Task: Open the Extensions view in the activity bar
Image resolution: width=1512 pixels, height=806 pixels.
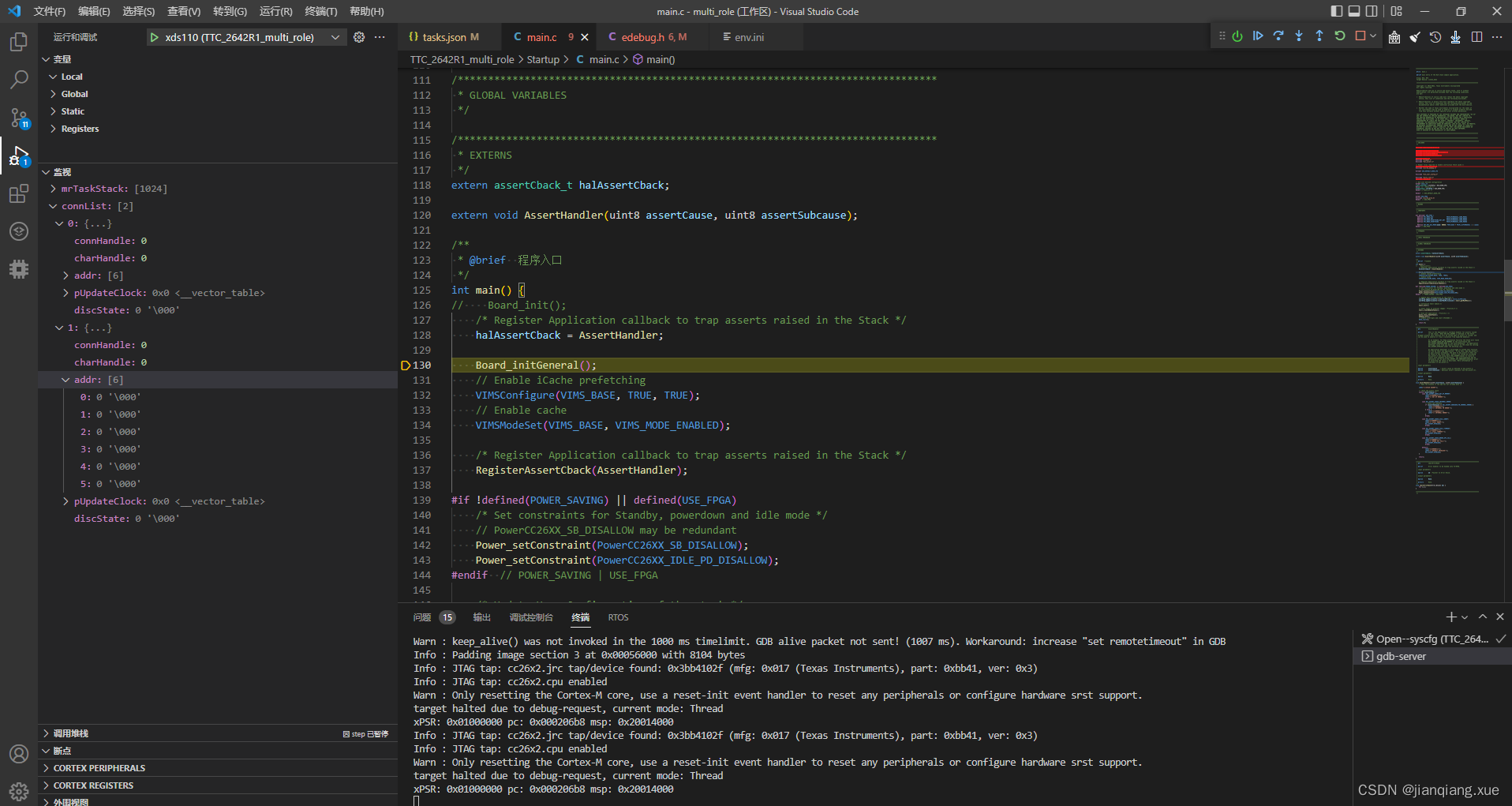Action: (19, 193)
